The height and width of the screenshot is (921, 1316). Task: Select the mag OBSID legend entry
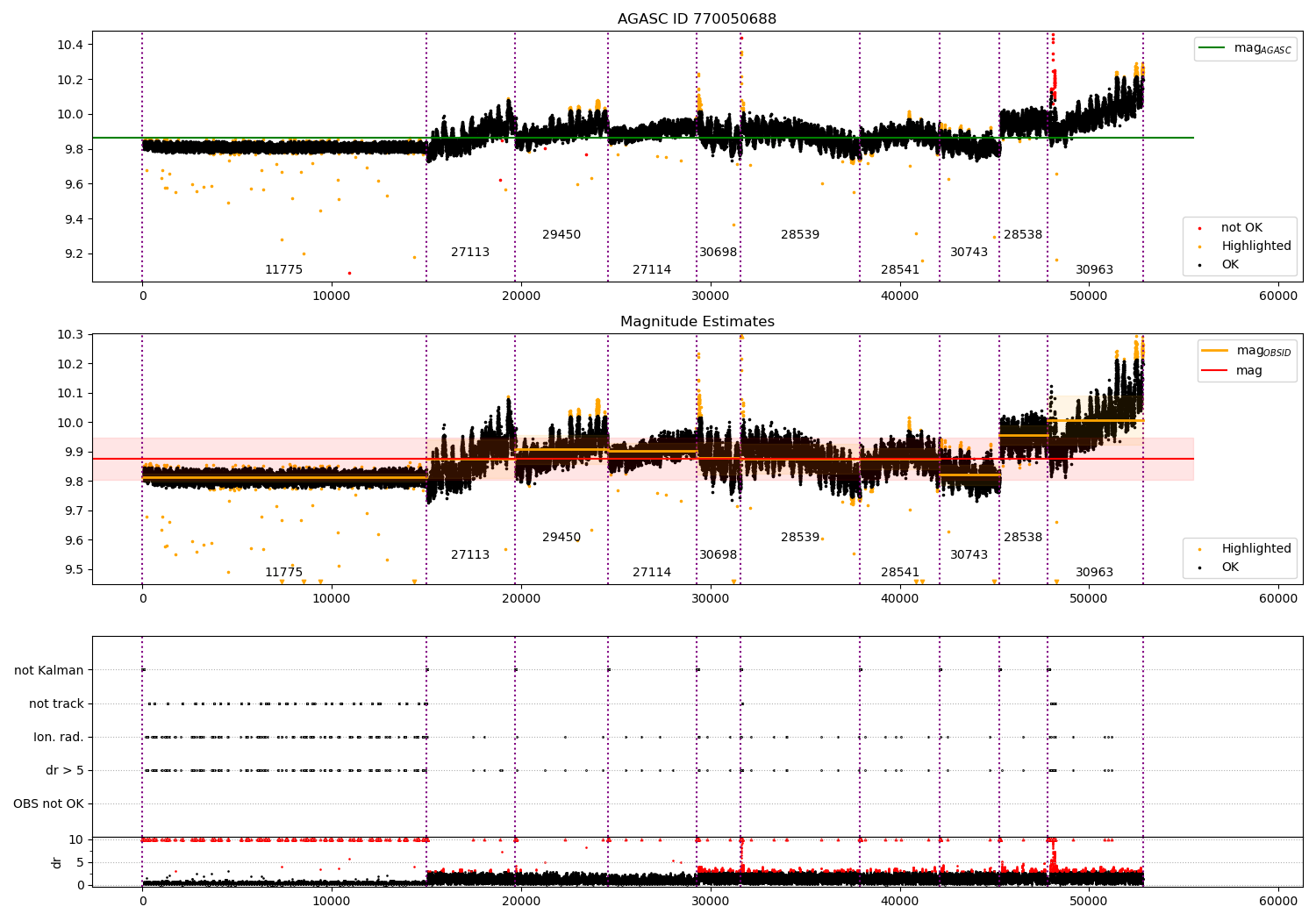1246,351
